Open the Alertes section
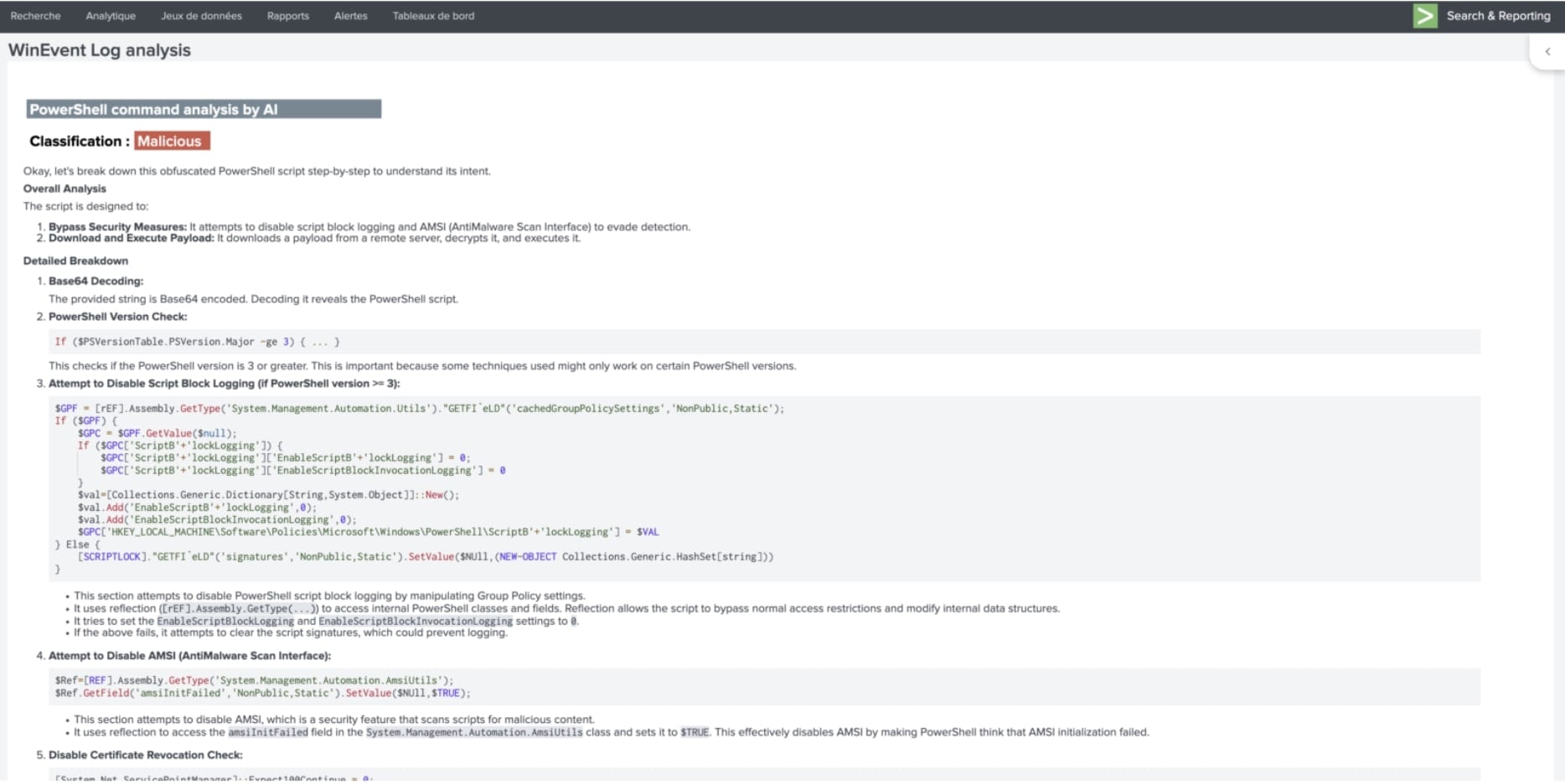The width and height of the screenshot is (1565, 784). (x=350, y=16)
